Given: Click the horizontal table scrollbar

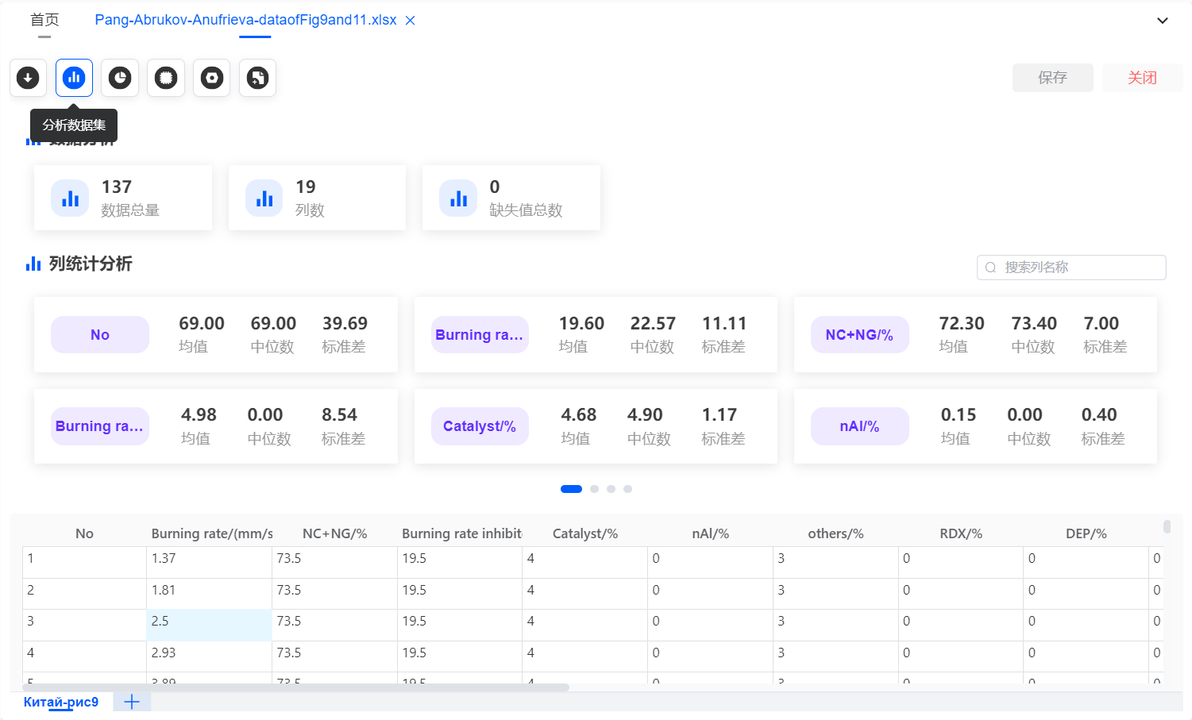Looking at the screenshot, I should (296, 687).
